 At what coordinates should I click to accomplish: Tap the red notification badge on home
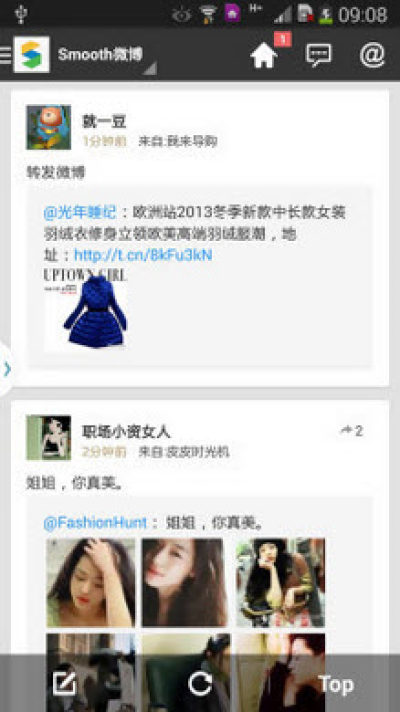[282, 39]
